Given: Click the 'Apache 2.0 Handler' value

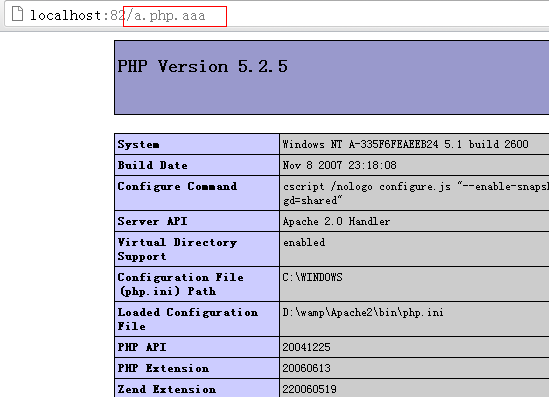Looking at the screenshot, I should point(336,221).
